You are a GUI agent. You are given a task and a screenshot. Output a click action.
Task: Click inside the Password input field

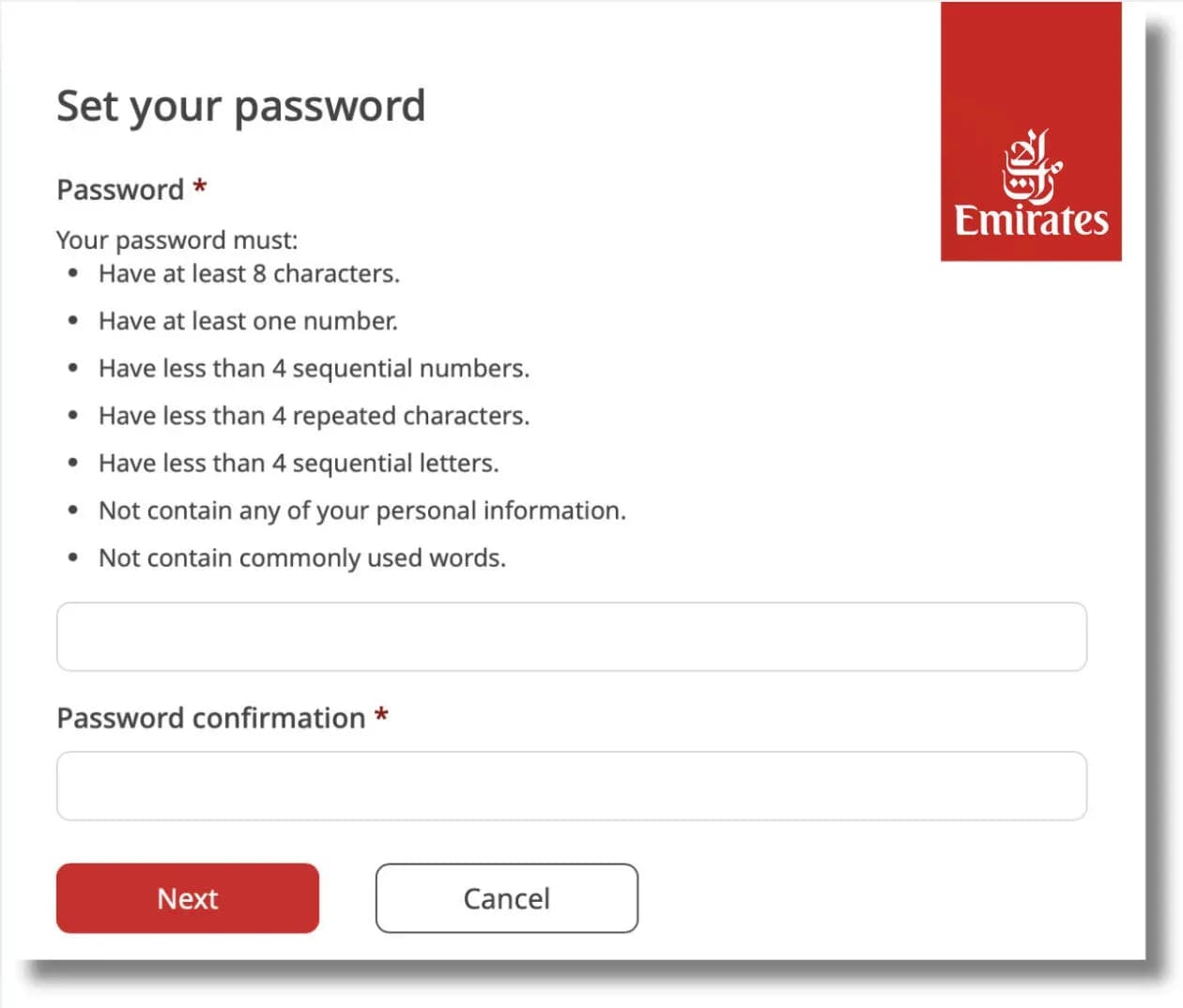click(571, 636)
